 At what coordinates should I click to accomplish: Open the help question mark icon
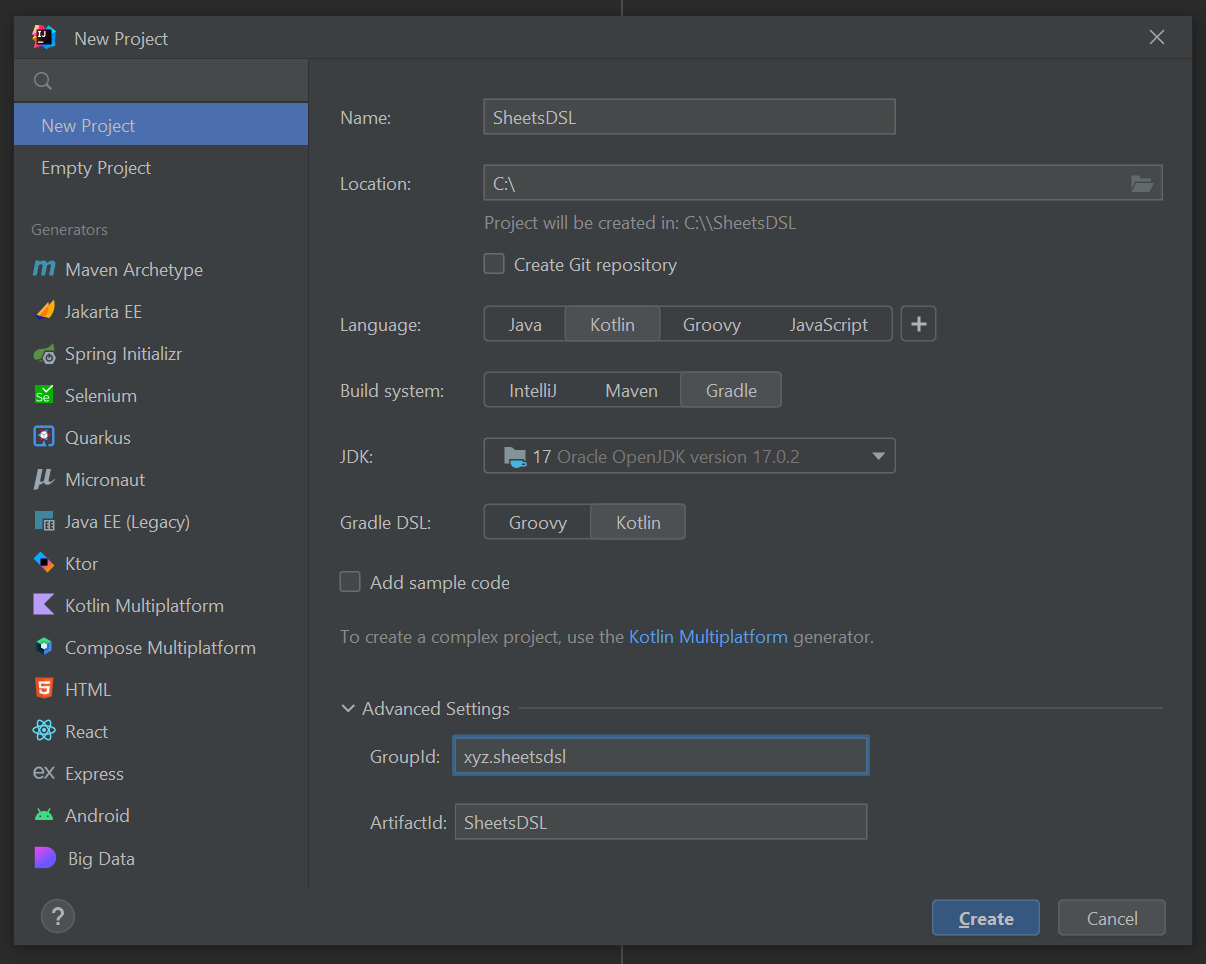point(57,916)
